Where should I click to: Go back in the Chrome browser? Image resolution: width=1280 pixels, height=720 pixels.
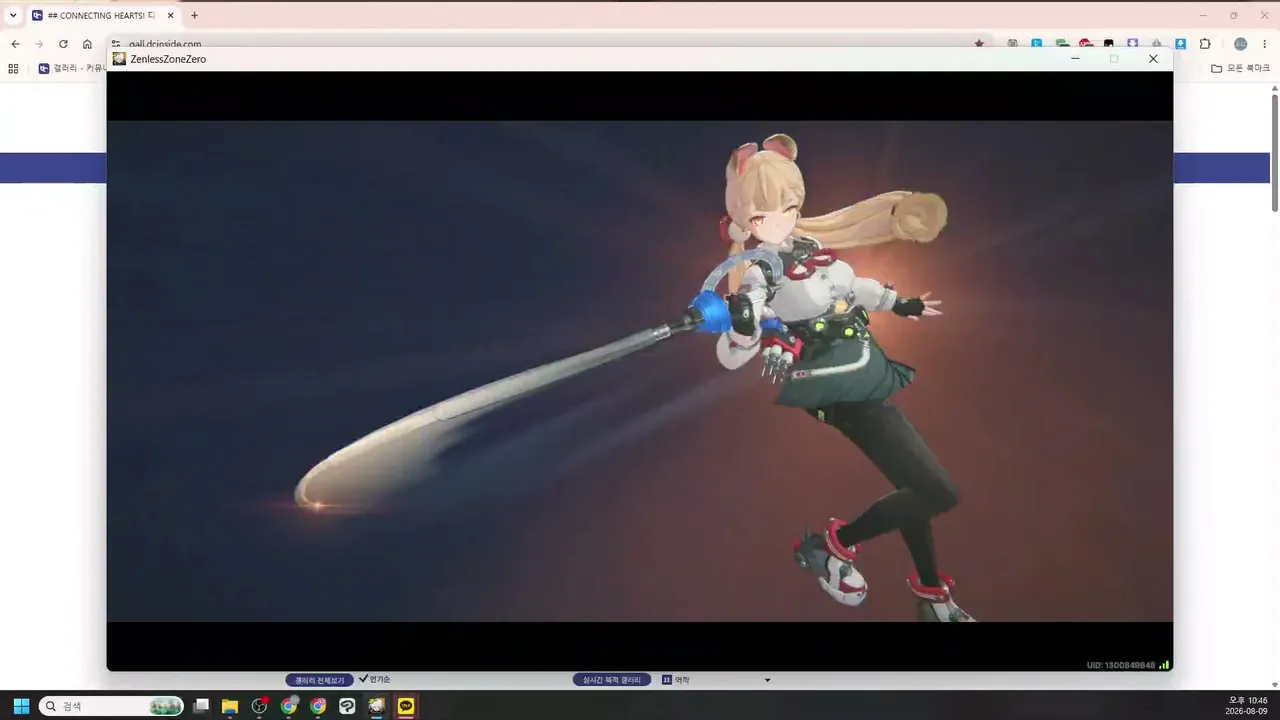15,44
